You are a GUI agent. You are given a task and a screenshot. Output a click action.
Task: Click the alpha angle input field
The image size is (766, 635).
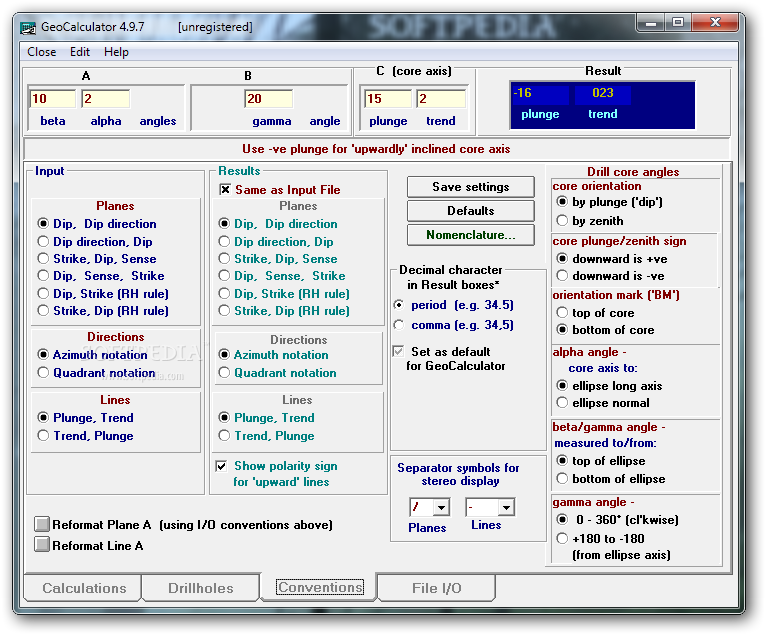(x=106, y=99)
